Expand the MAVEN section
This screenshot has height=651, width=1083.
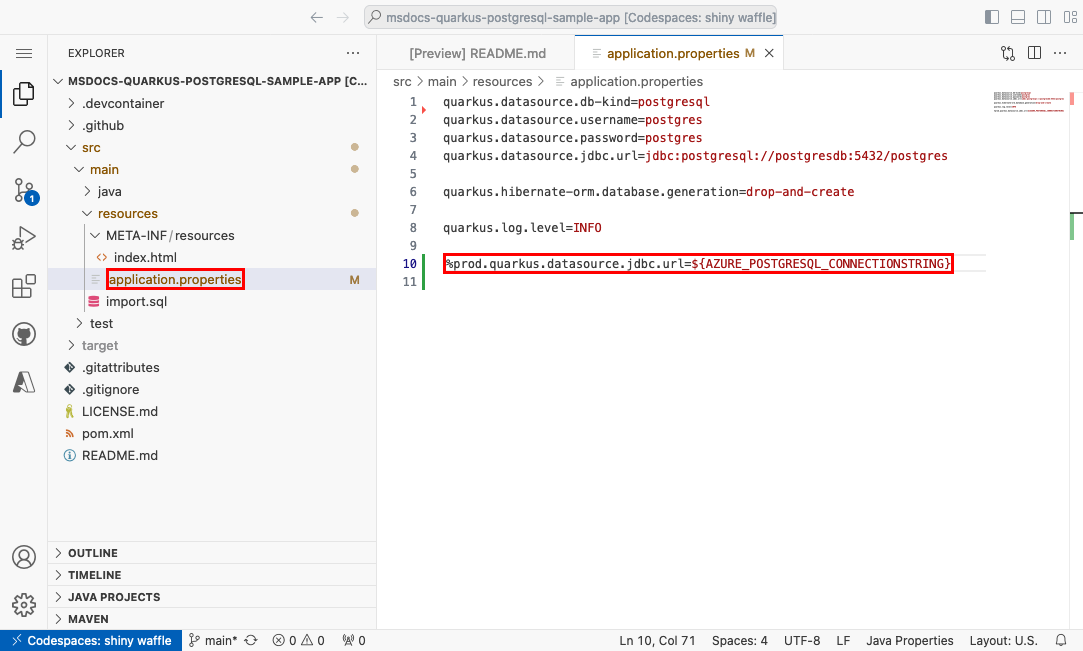(x=212, y=619)
